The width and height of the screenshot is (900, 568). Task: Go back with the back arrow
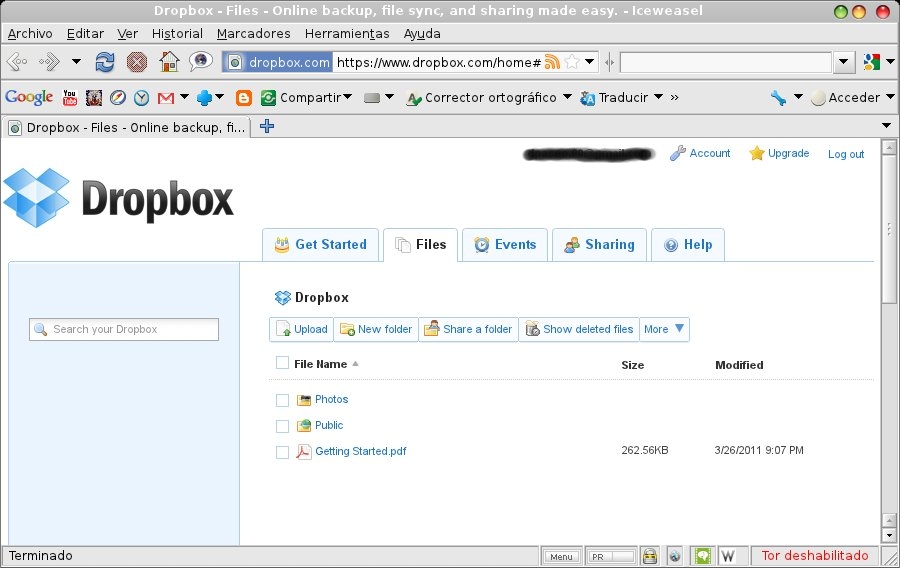point(17,61)
